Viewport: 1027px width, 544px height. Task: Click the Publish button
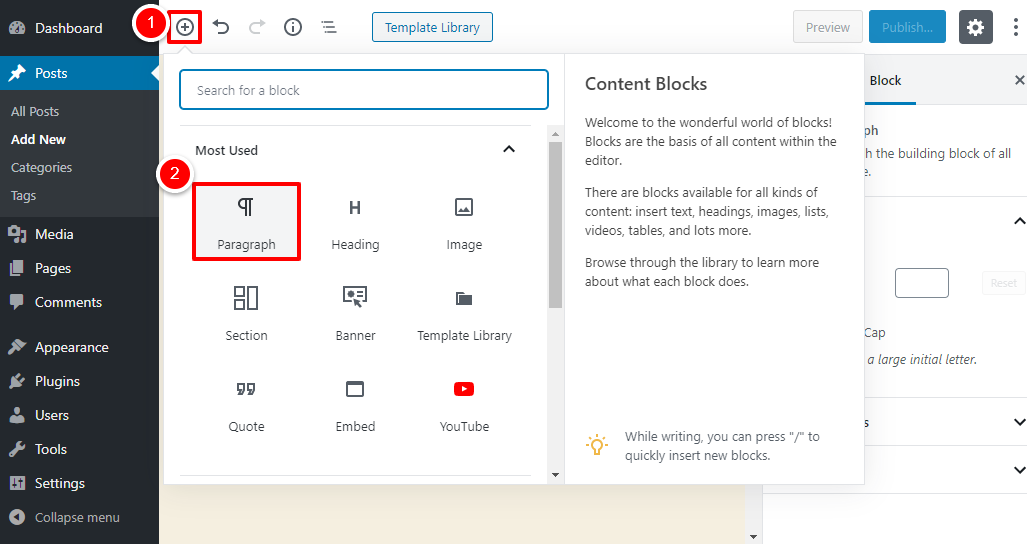tap(907, 27)
